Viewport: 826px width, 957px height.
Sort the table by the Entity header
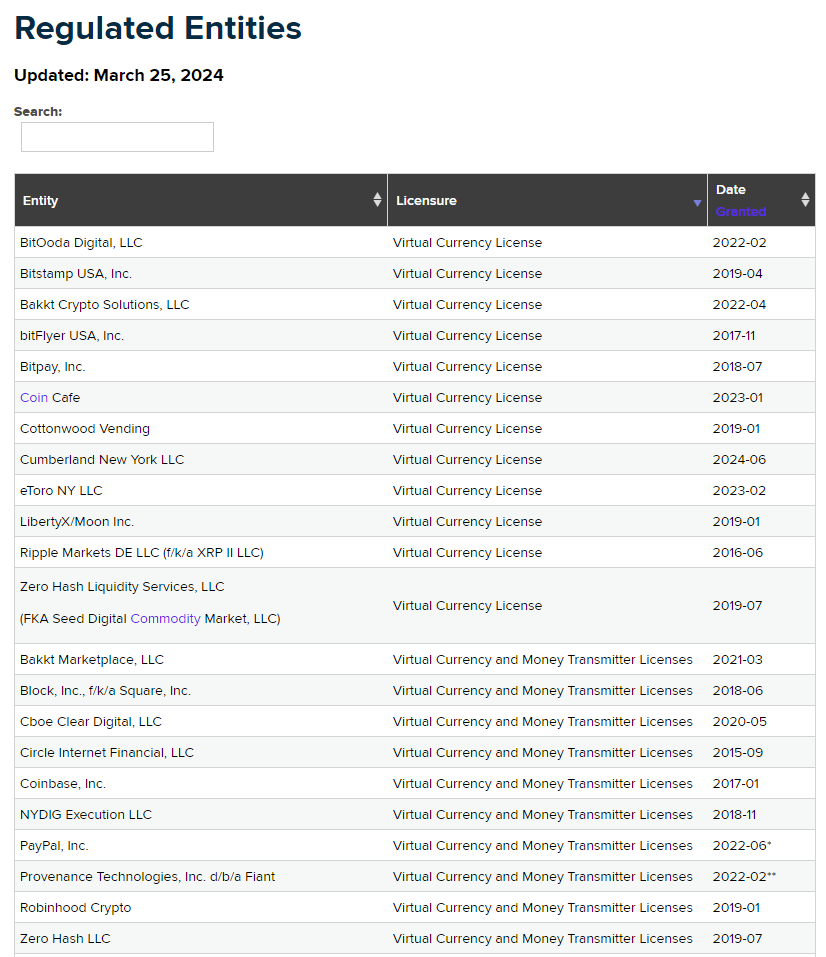pyautogui.click(x=41, y=200)
